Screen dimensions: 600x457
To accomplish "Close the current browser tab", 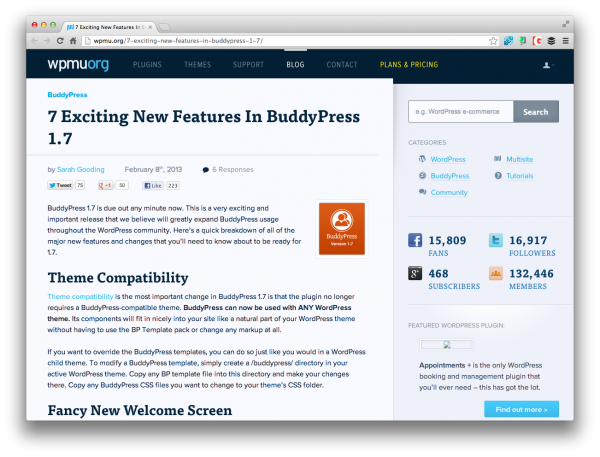I will tap(150, 27).
